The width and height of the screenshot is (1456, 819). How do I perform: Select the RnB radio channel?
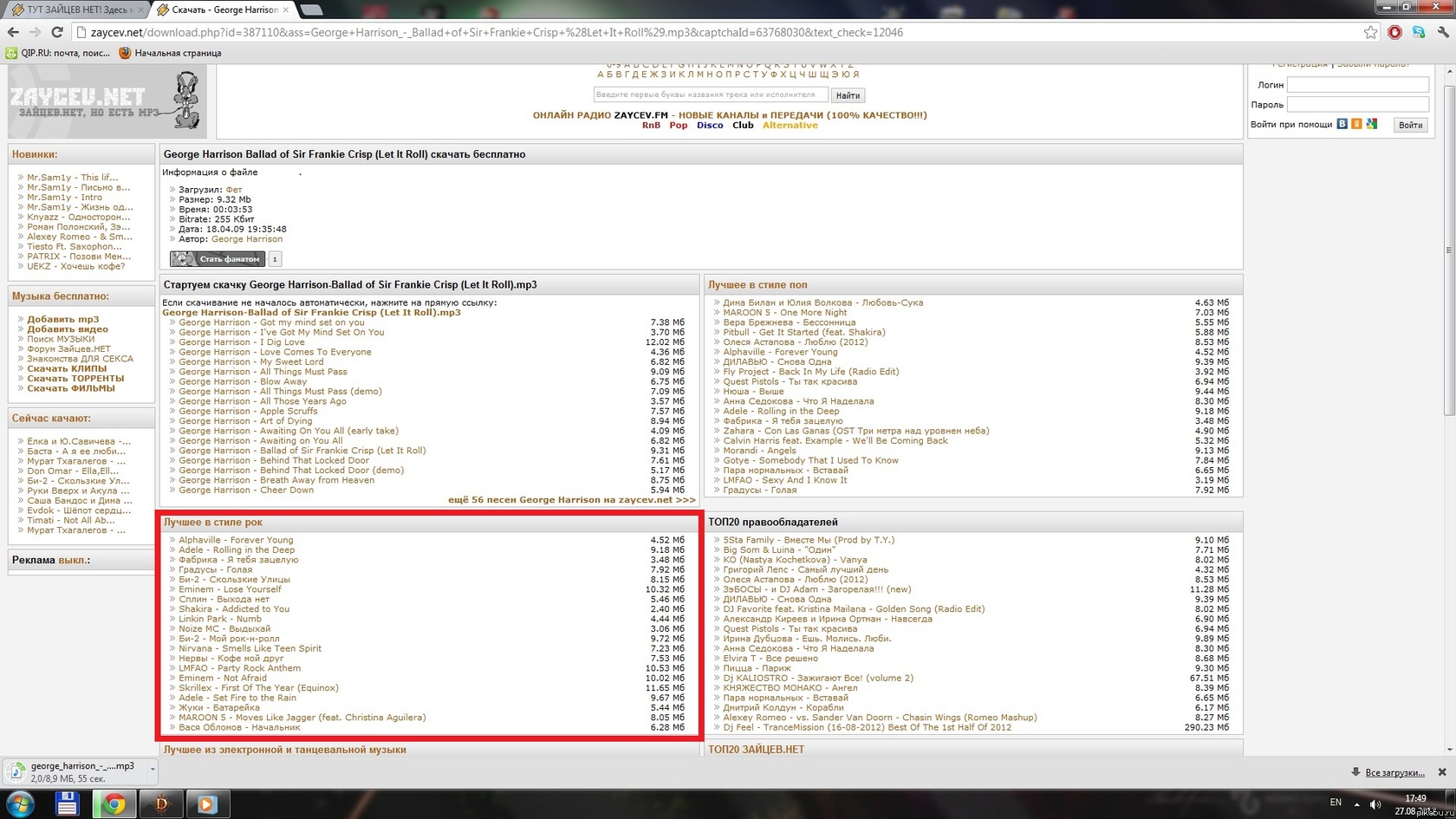click(651, 126)
